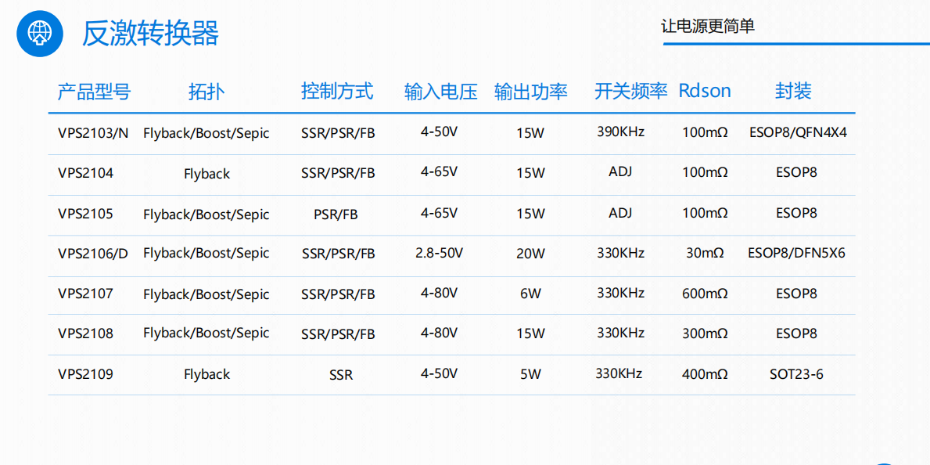Select the VPS2105 row label

(x=86, y=213)
